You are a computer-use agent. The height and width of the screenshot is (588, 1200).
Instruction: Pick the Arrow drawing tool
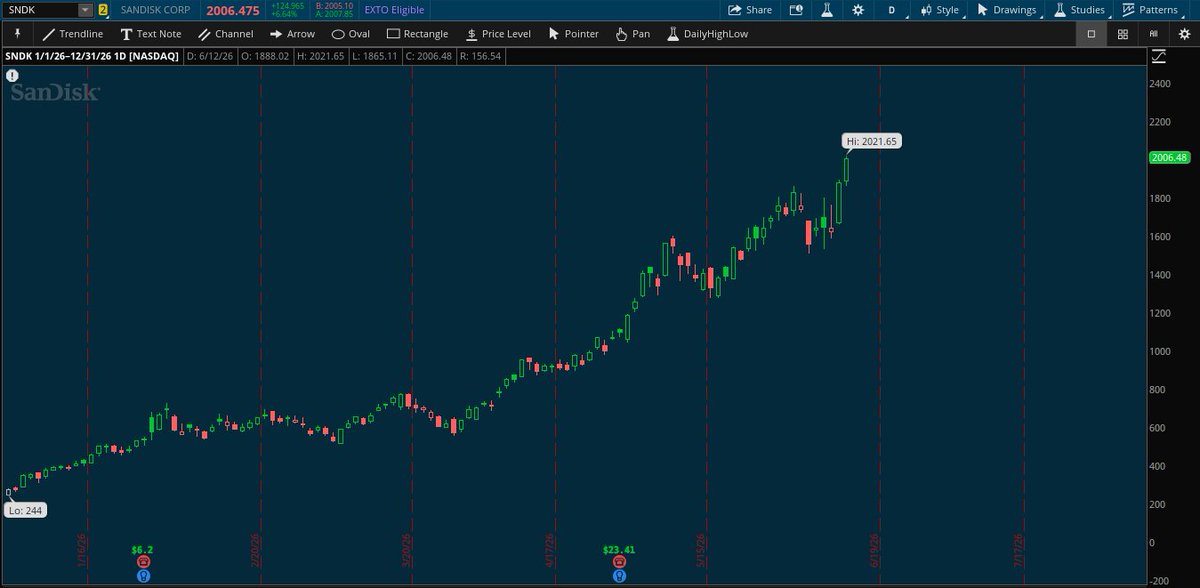tap(292, 34)
